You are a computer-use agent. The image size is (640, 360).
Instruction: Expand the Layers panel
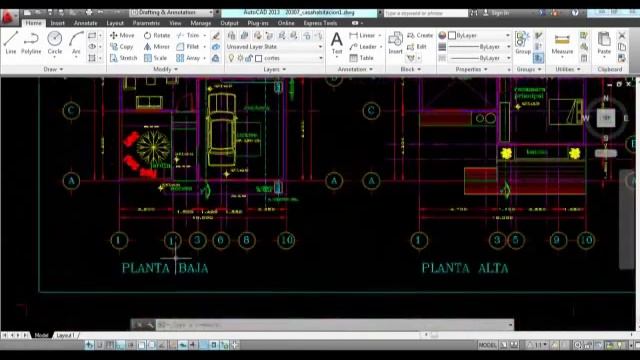(x=274, y=69)
